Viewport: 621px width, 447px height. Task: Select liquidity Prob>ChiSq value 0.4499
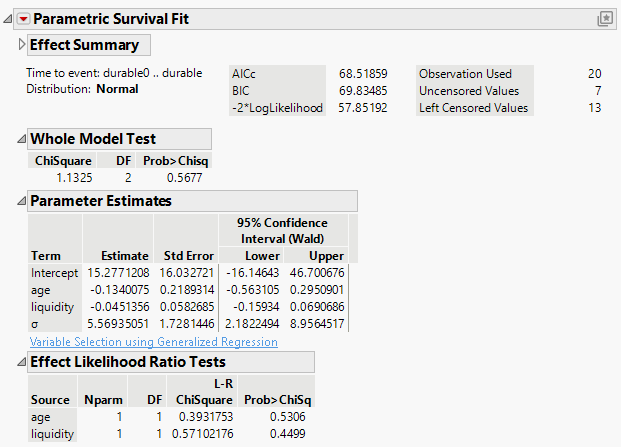click(288, 434)
